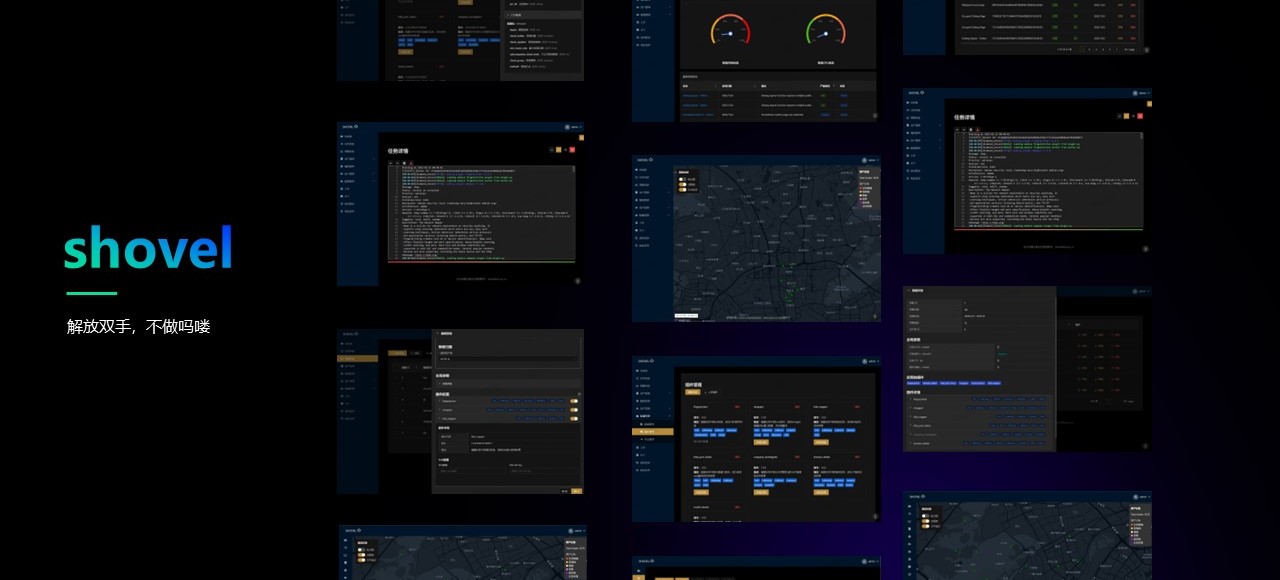Image resolution: width=1280 pixels, height=580 pixels.
Task: Click the green-arc gauge in the top dashboard window
Action: pos(826,30)
